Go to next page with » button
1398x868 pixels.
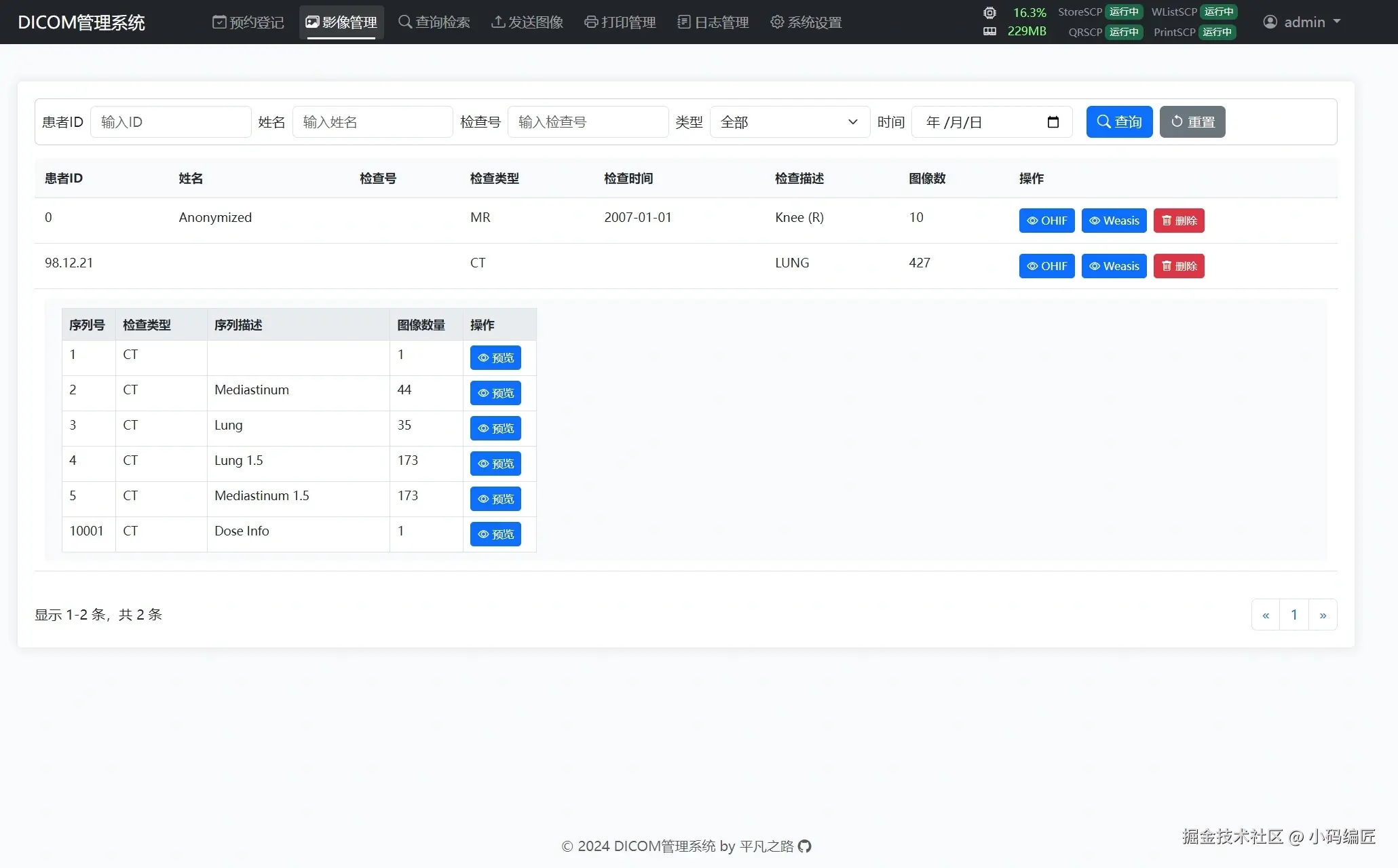coord(1323,615)
